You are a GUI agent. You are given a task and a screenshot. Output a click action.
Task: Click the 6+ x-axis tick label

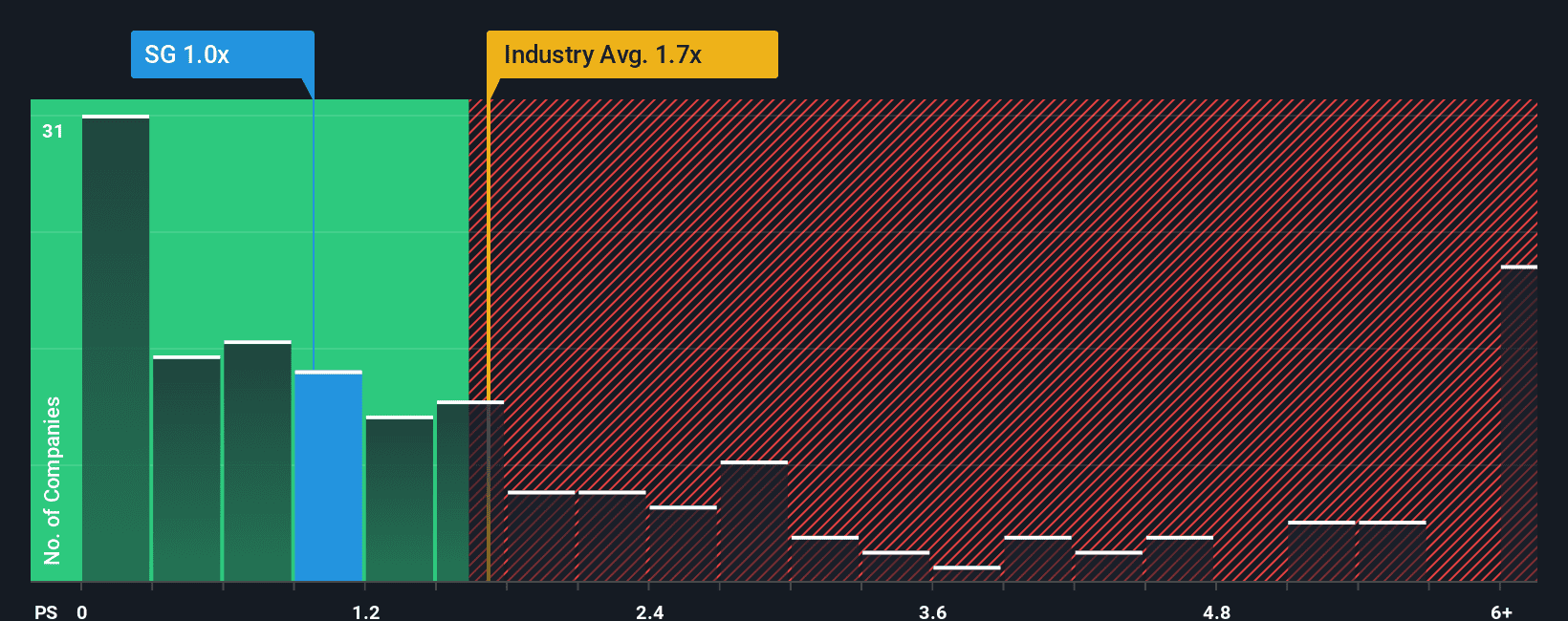[x=1501, y=611]
